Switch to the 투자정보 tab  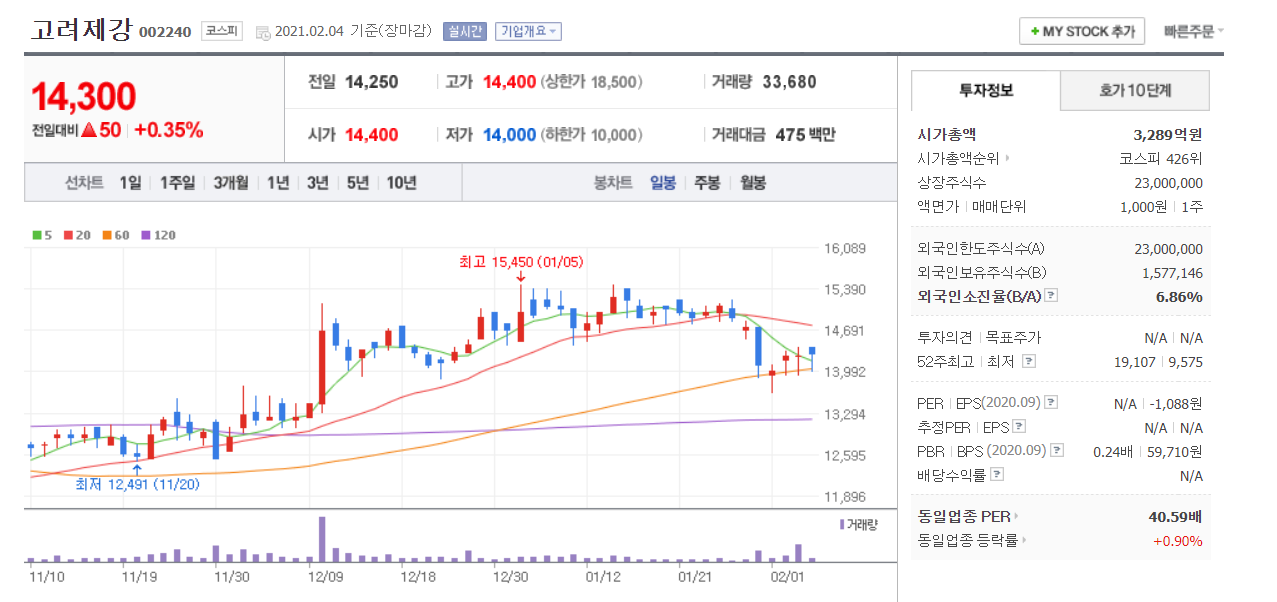[x=986, y=90]
